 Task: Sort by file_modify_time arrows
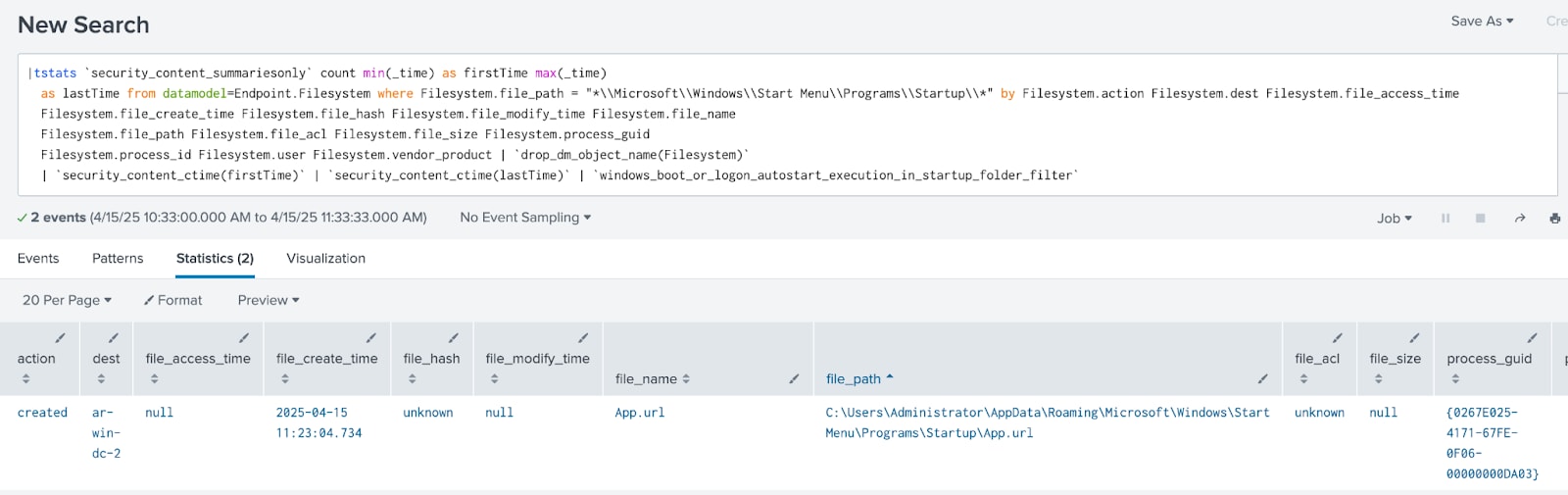494,378
